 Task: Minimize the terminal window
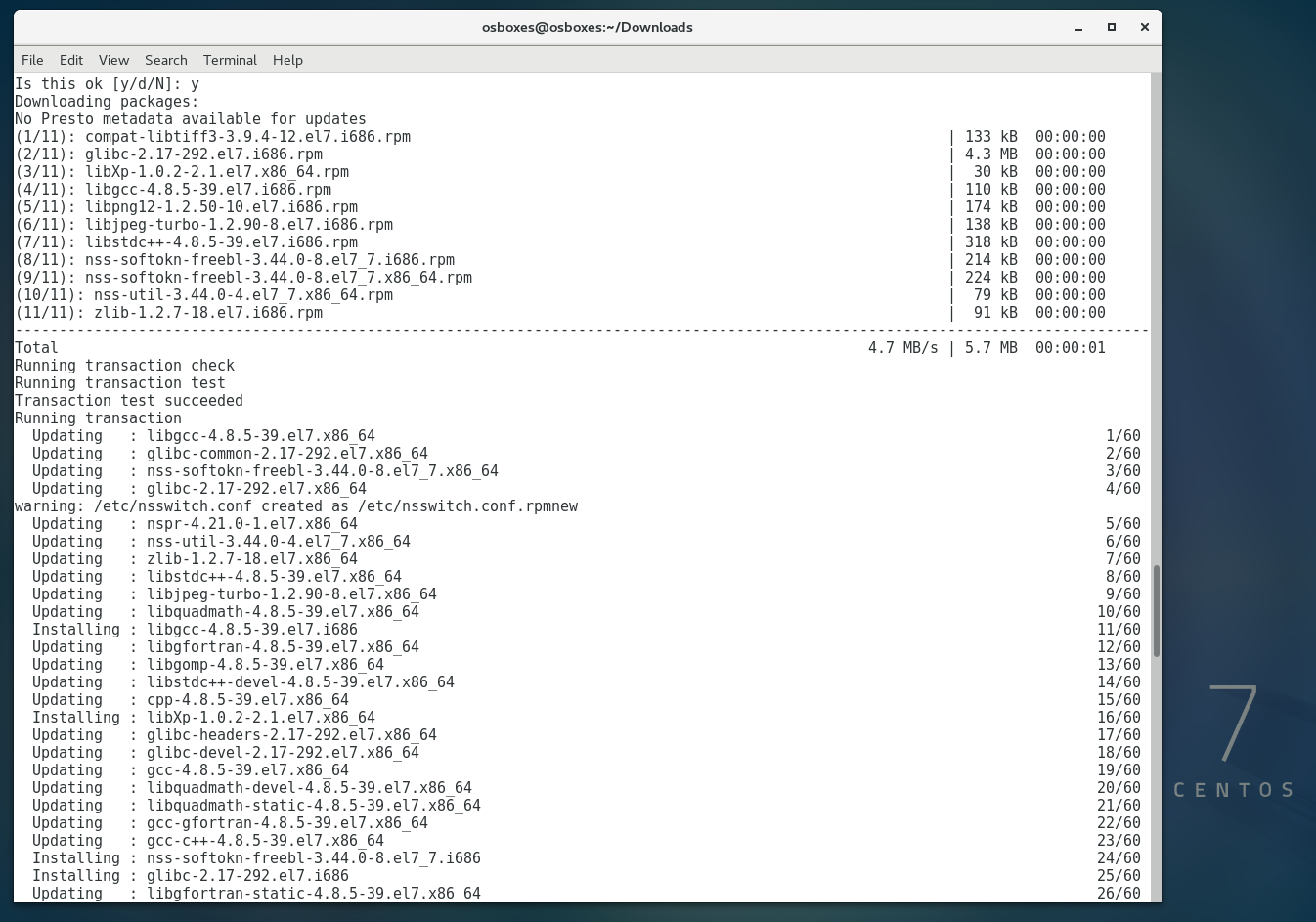pos(1078,27)
